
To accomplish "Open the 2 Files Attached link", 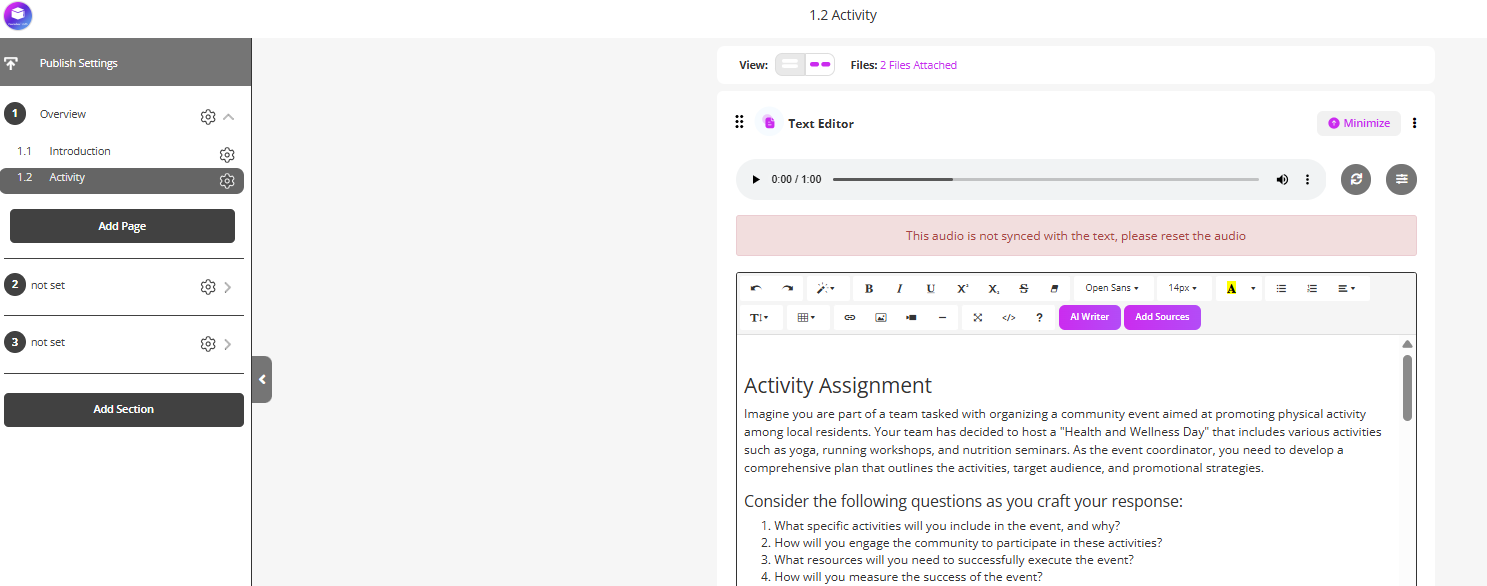I will [x=918, y=65].
